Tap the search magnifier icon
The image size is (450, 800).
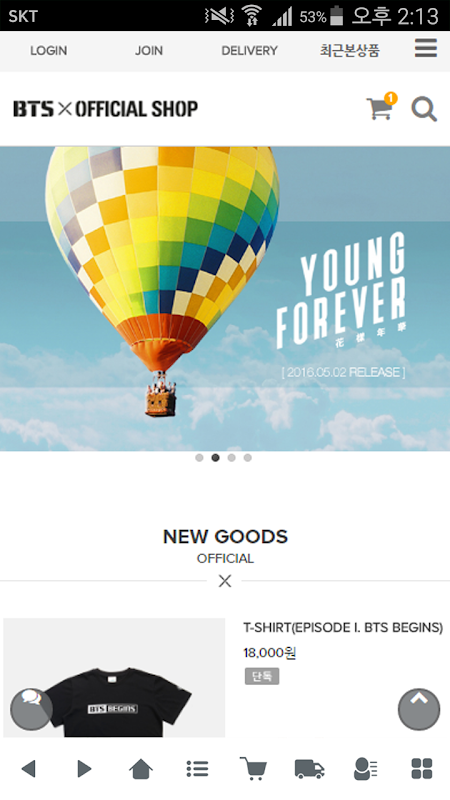[x=424, y=109]
